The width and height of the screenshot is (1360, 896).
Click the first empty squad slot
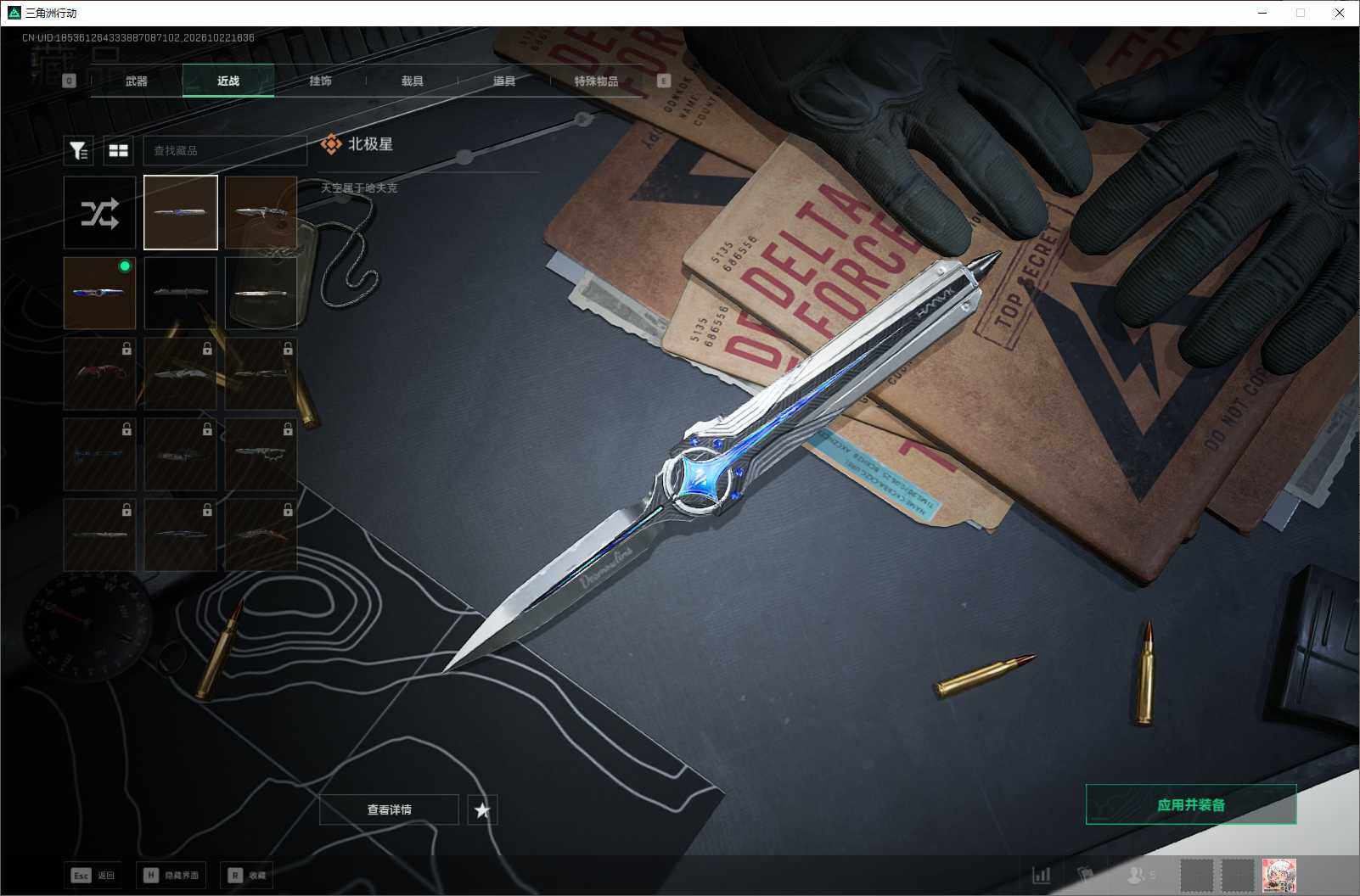point(1197,875)
